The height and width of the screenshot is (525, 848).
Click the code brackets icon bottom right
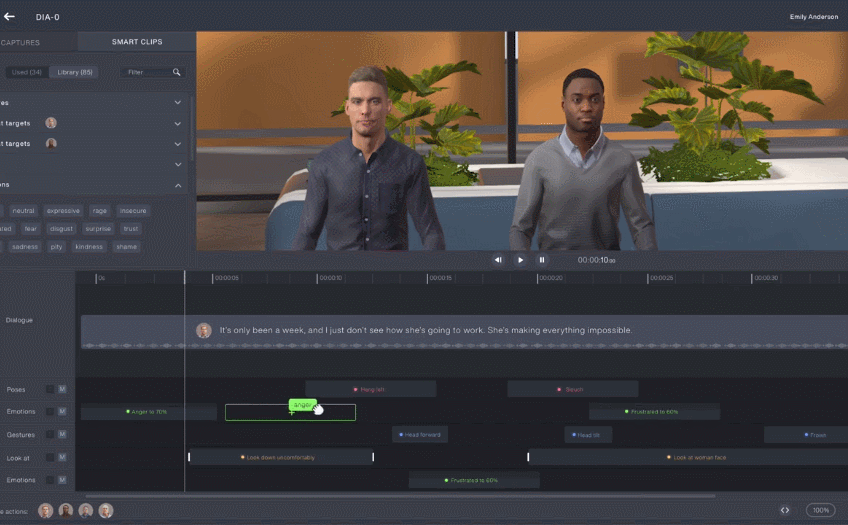pyautogui.click(x=785, y=510)
